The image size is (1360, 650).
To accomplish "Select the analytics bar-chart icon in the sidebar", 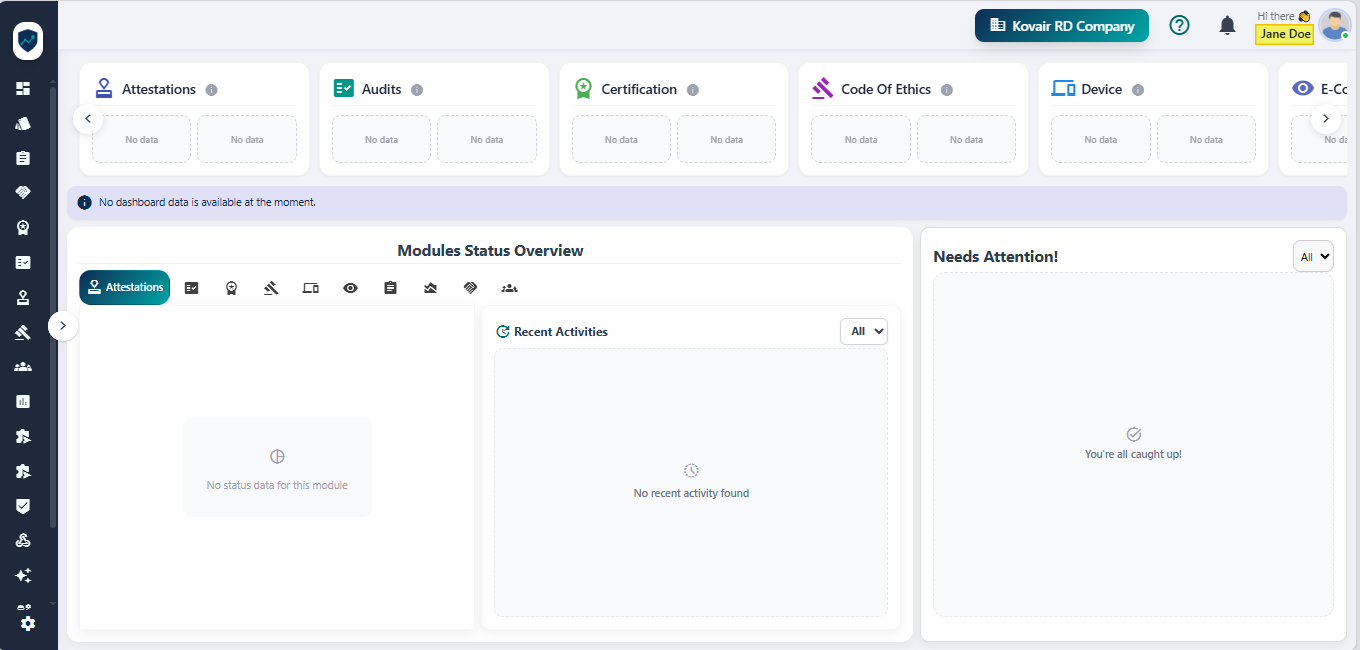I will tap(22, 401).
